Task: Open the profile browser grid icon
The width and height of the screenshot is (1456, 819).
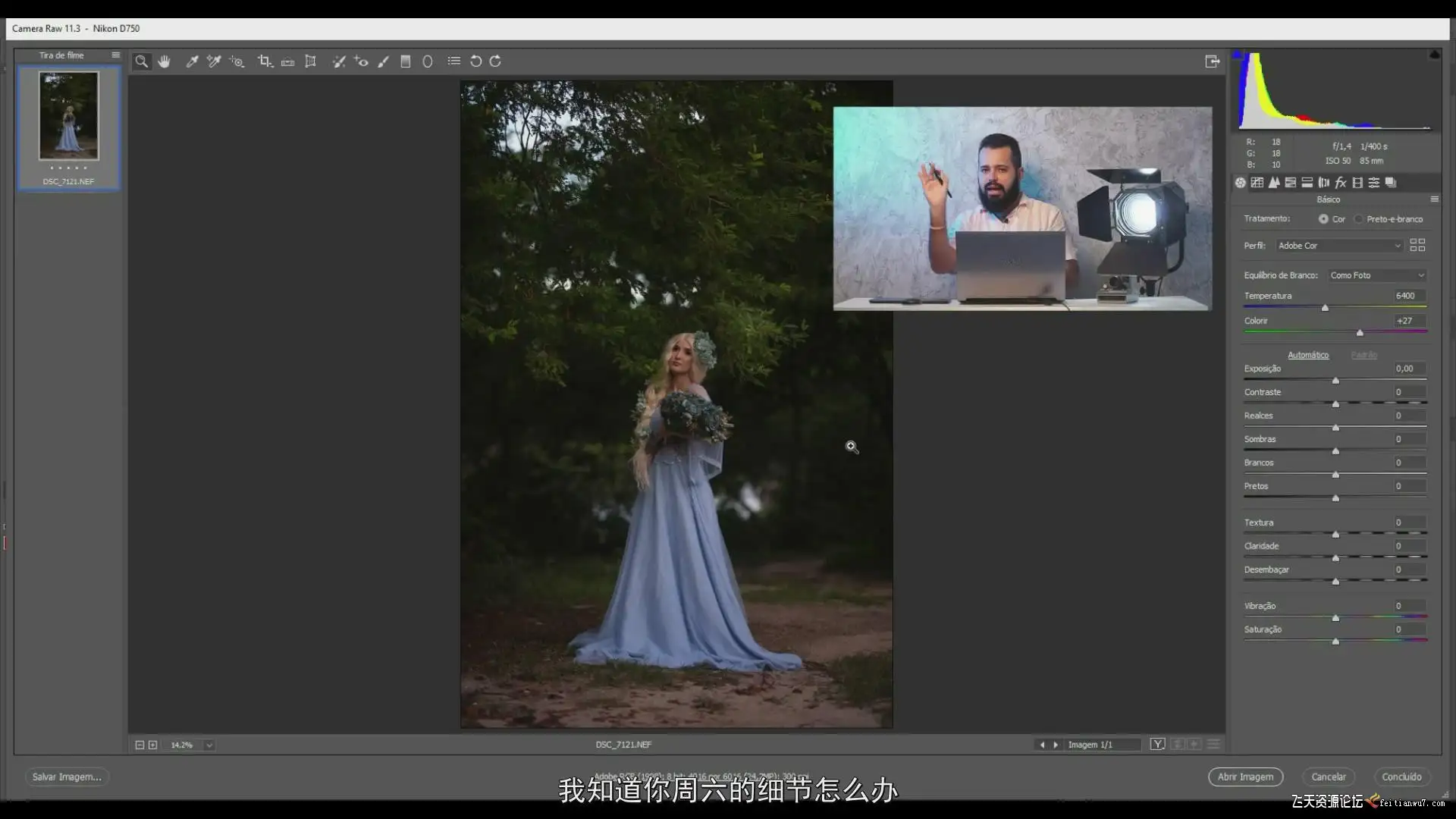Action: pyautogui.click(x=1417, y=245)
